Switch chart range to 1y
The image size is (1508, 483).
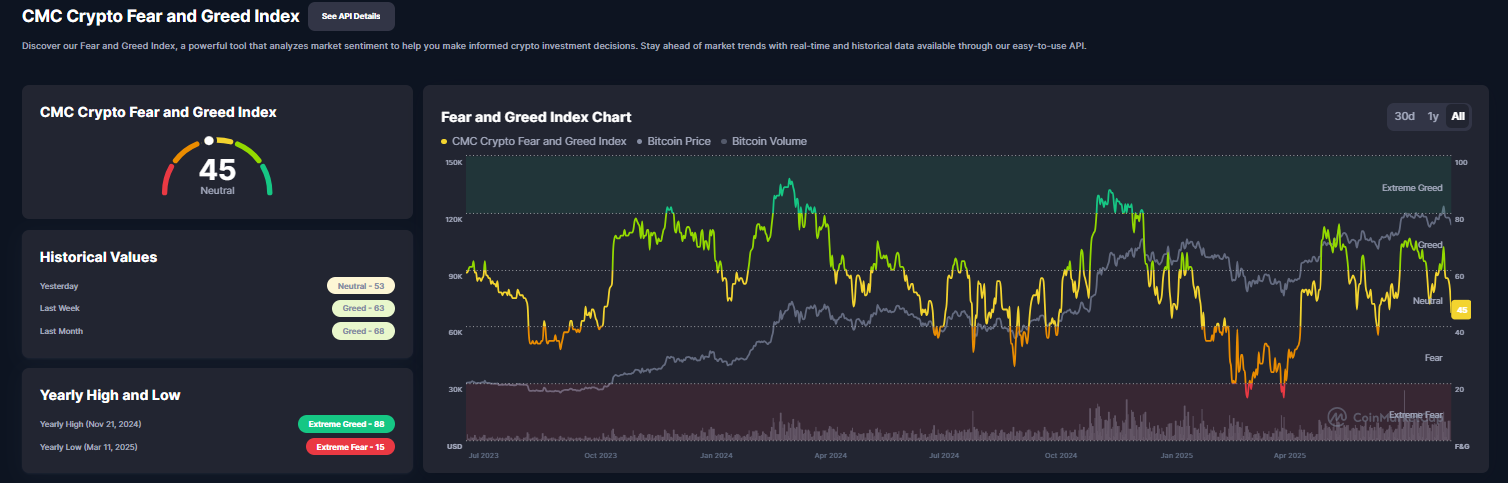pyautogui.click(x=1433, y=116)
